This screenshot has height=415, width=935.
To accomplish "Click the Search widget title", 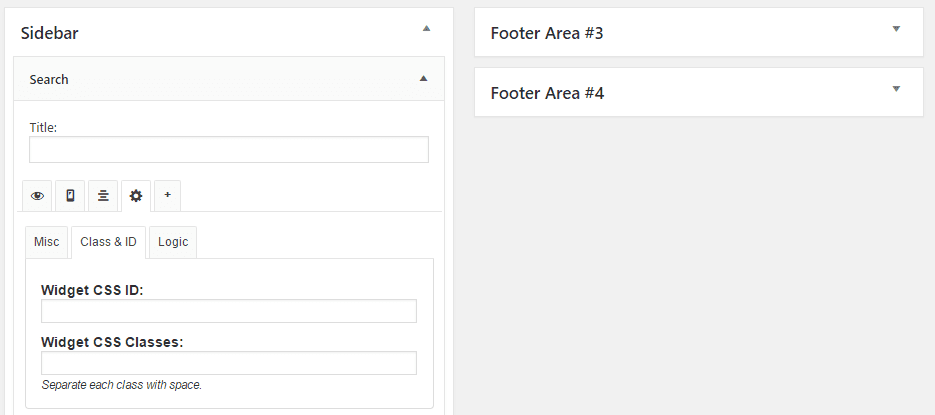I will click(x=49, y=79).
